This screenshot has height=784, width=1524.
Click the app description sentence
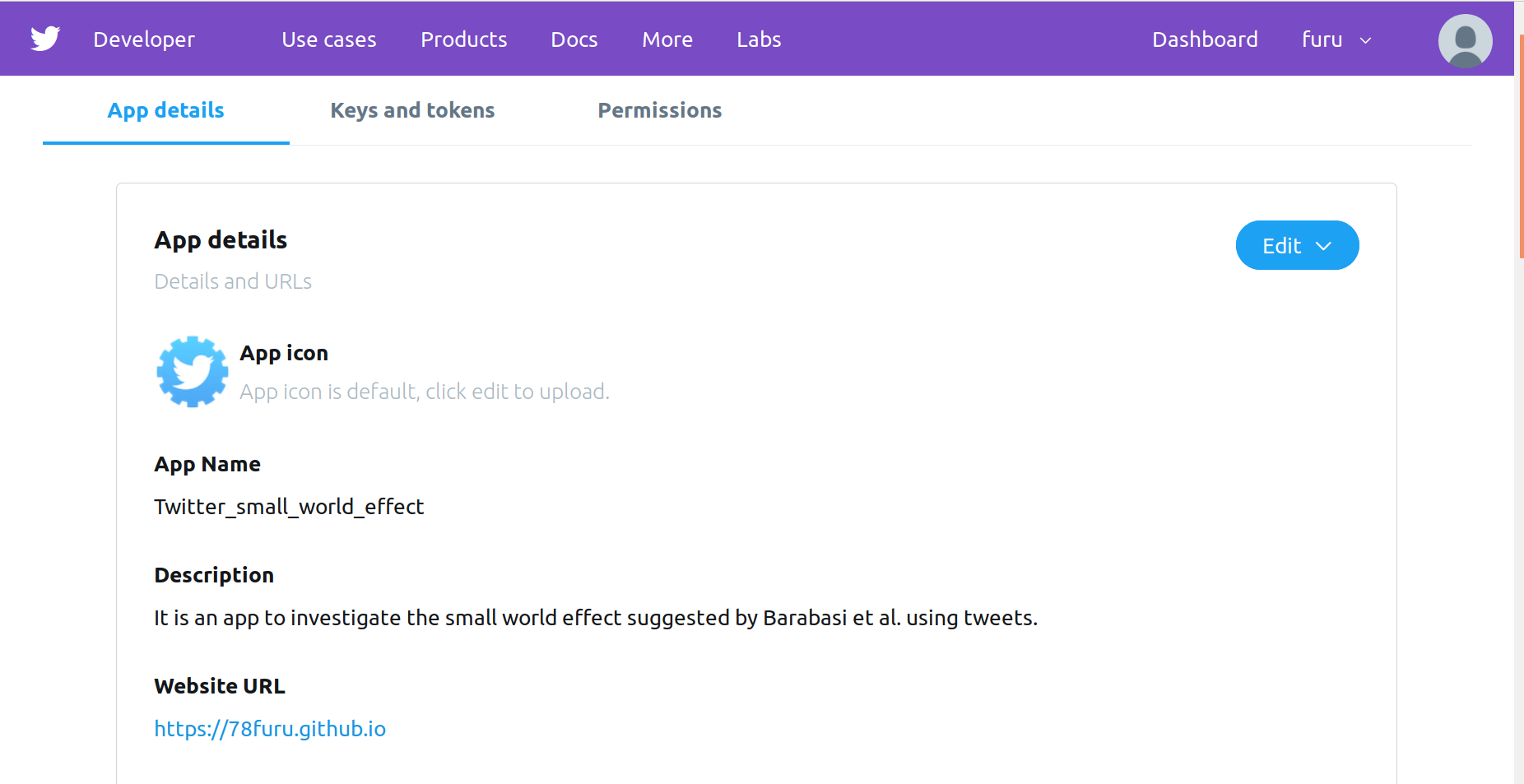tap(596, 618)
